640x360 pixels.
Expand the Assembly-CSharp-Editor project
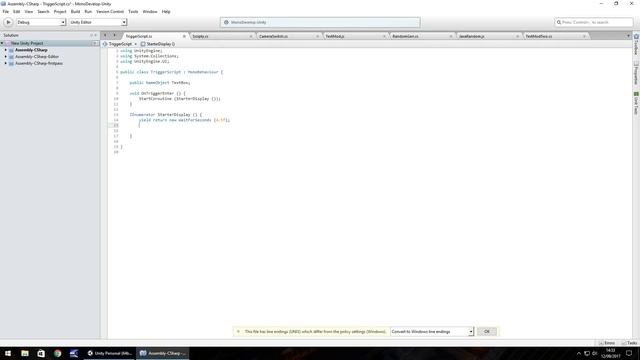click(x=6, y=57)
